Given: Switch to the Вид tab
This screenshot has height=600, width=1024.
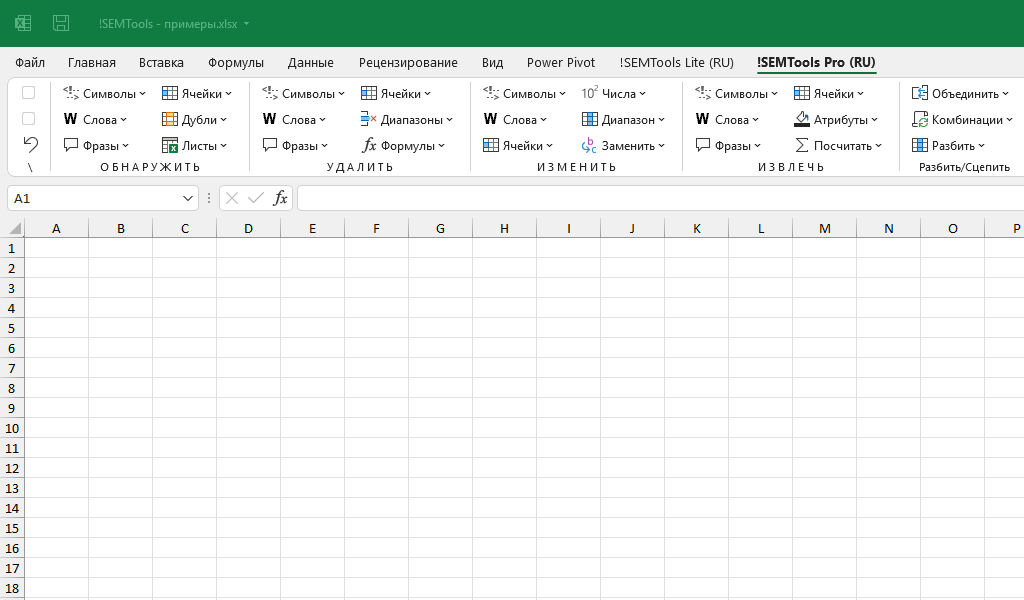Looking at the screenshot, I should click(x=492, y=63).
